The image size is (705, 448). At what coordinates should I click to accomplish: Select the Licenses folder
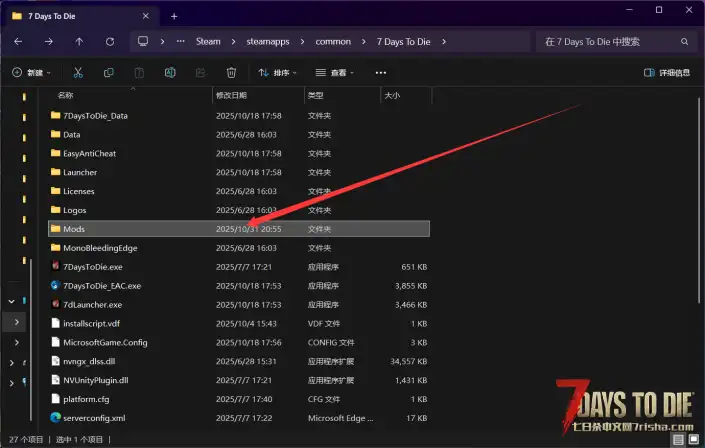tap(239, 191)
